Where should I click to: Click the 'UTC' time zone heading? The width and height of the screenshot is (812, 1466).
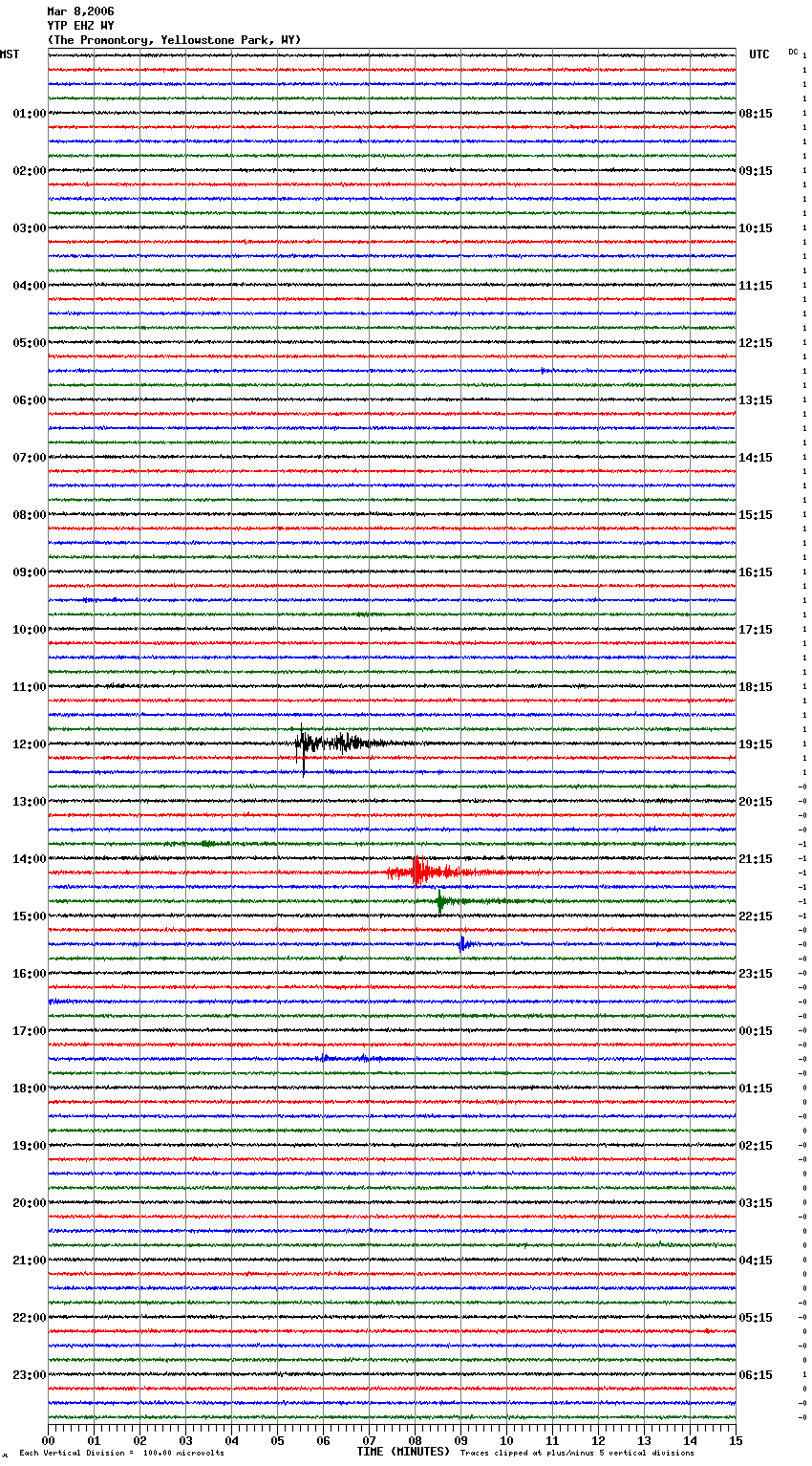click(x=759, y=54)
